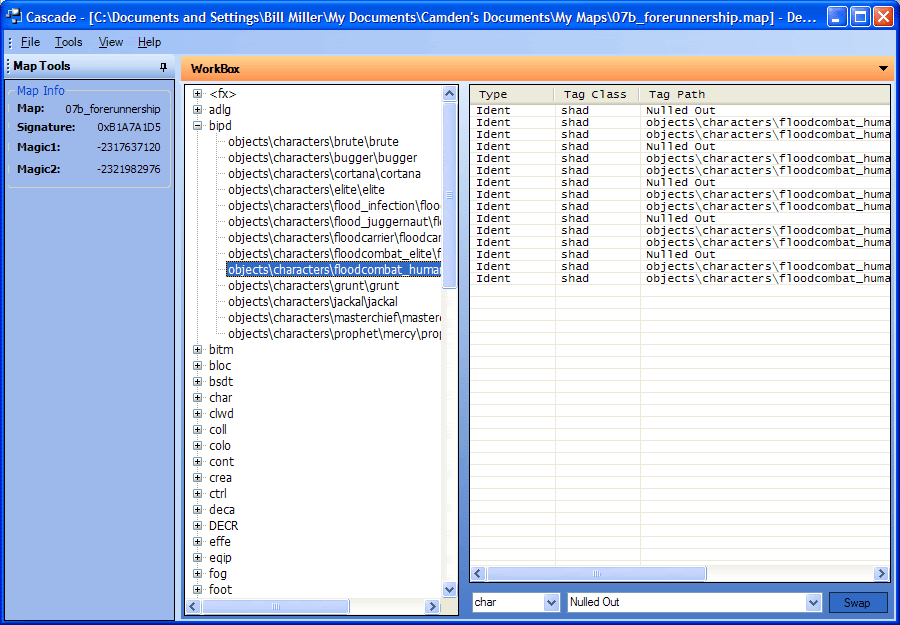Open the Help menu
Image resolution: width=900 pixels, height=625 pixels.
(149, 42)
